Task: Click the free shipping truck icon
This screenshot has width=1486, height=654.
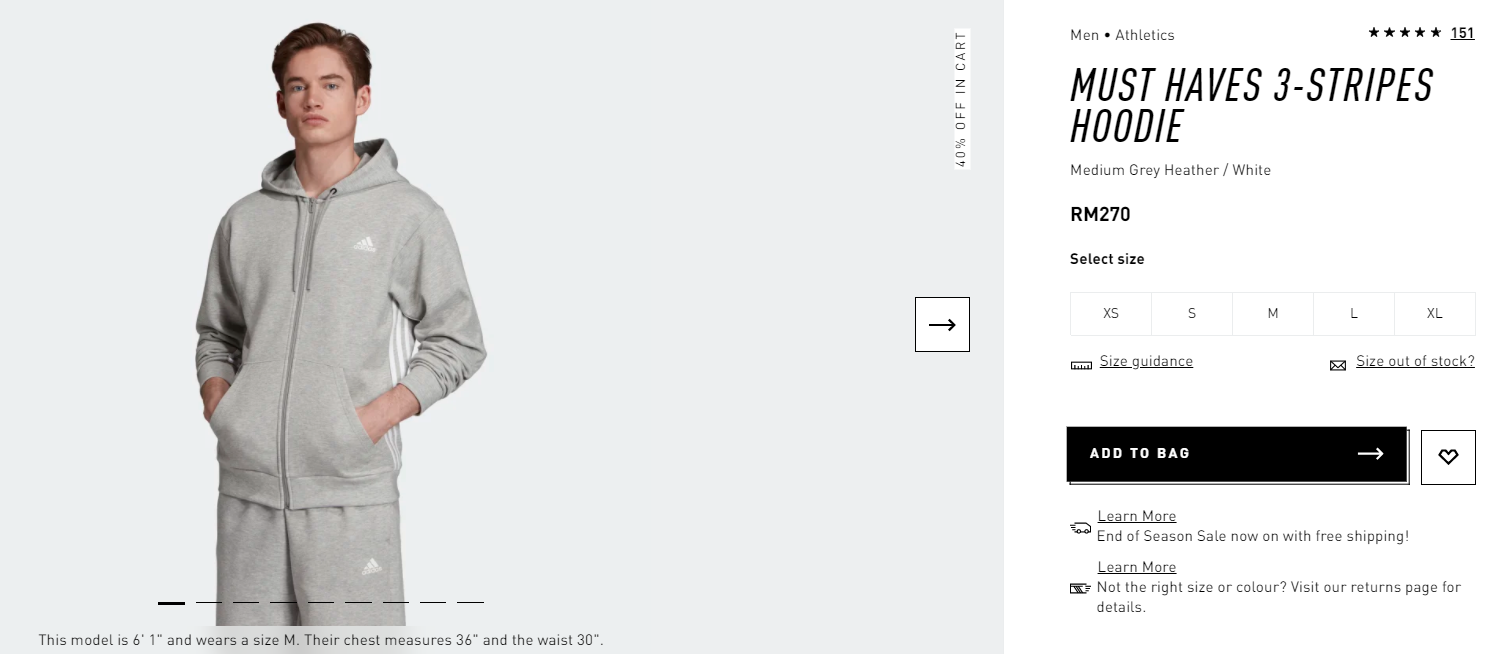Action: (x=1080, y=527)
